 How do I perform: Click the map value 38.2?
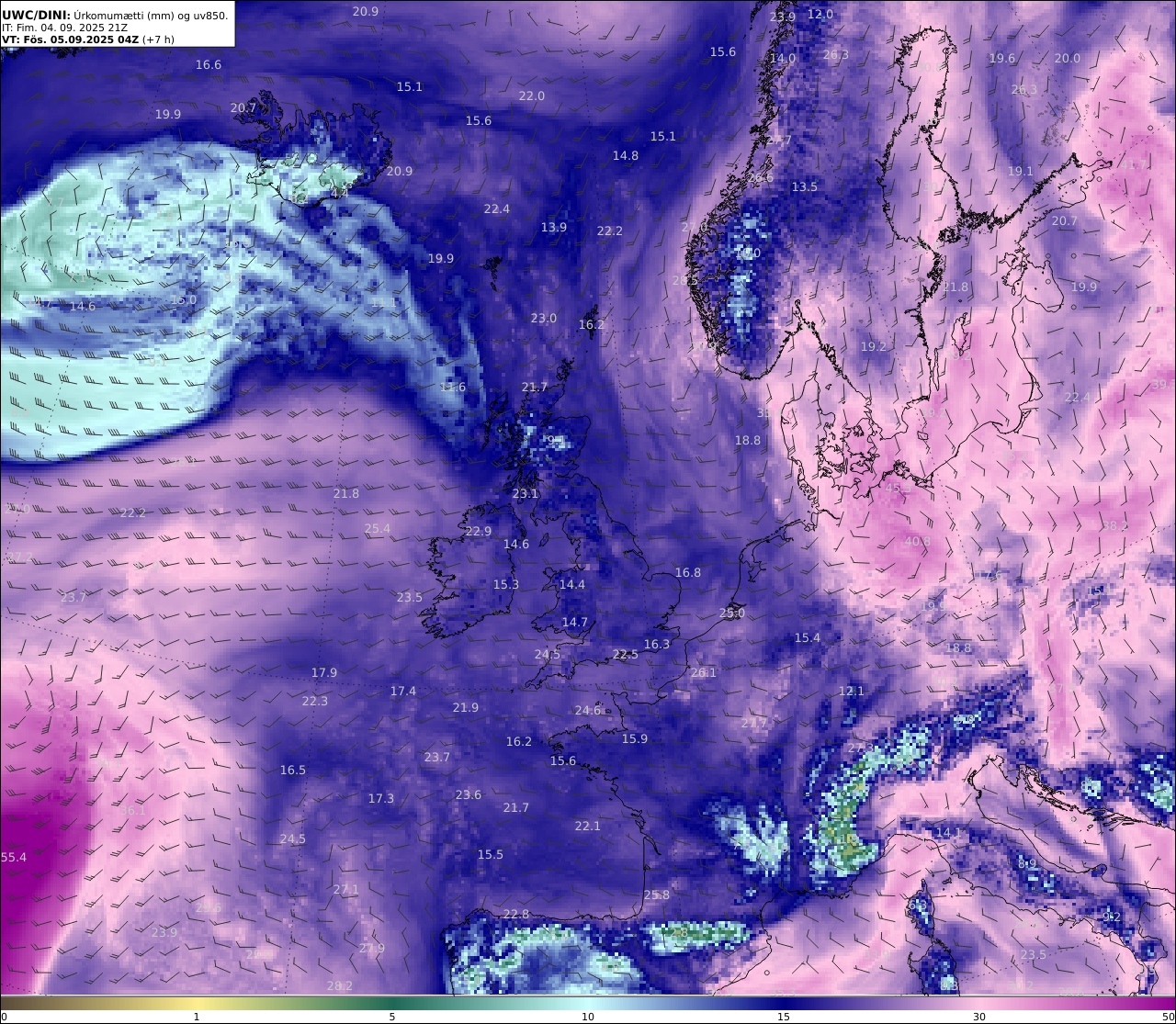pyautogui.click(x=1114, y=526)
